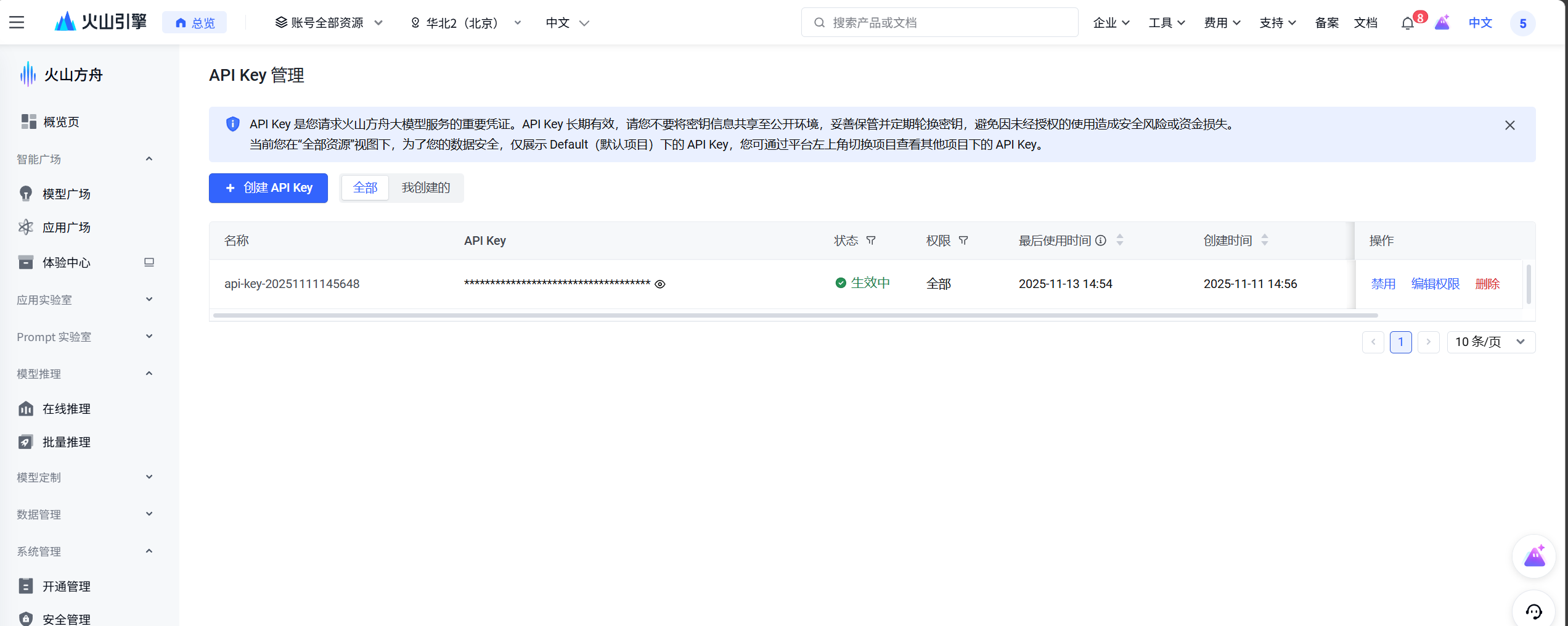Click the Volcano Ark product logo
1568x626 pixels.
coord(62,75)
